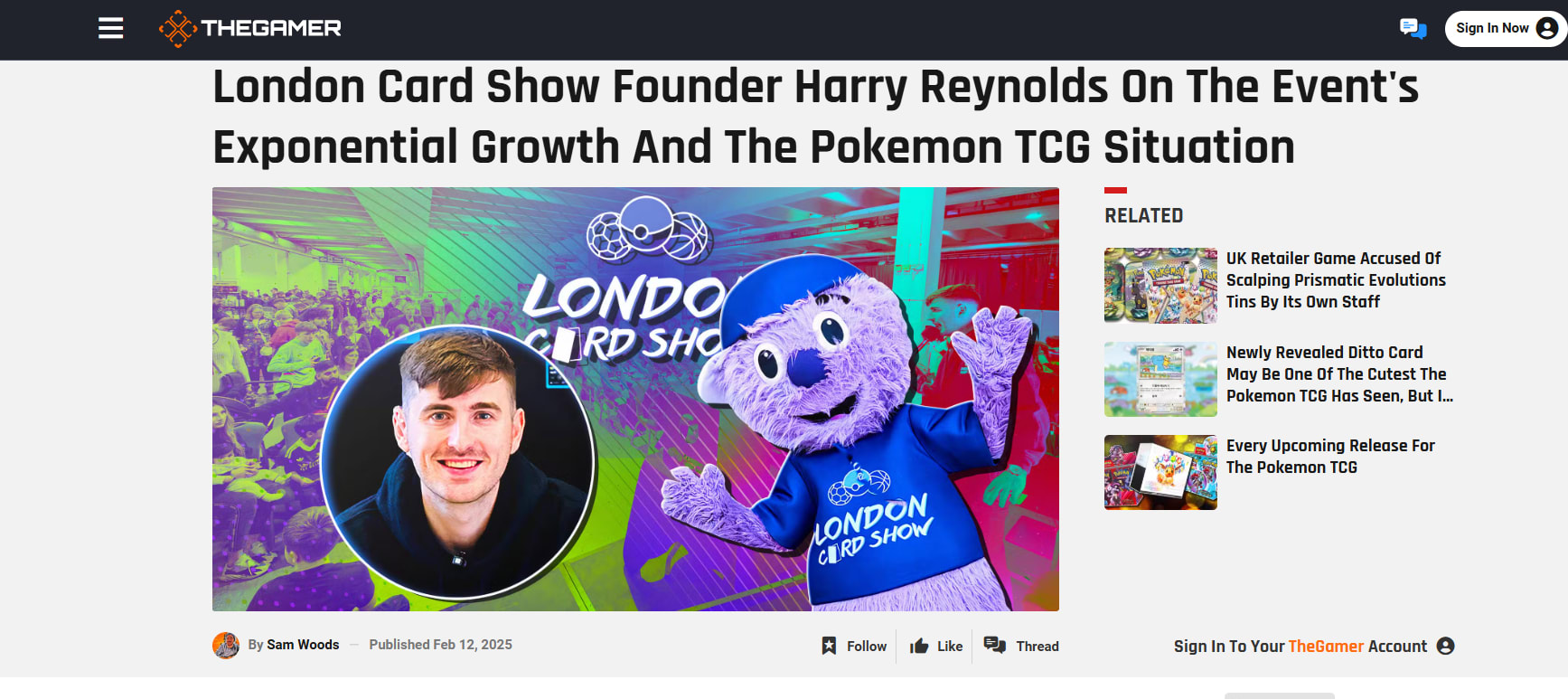Click the TheGamer logo
1568x699 pixels.
tap(250, 29)
